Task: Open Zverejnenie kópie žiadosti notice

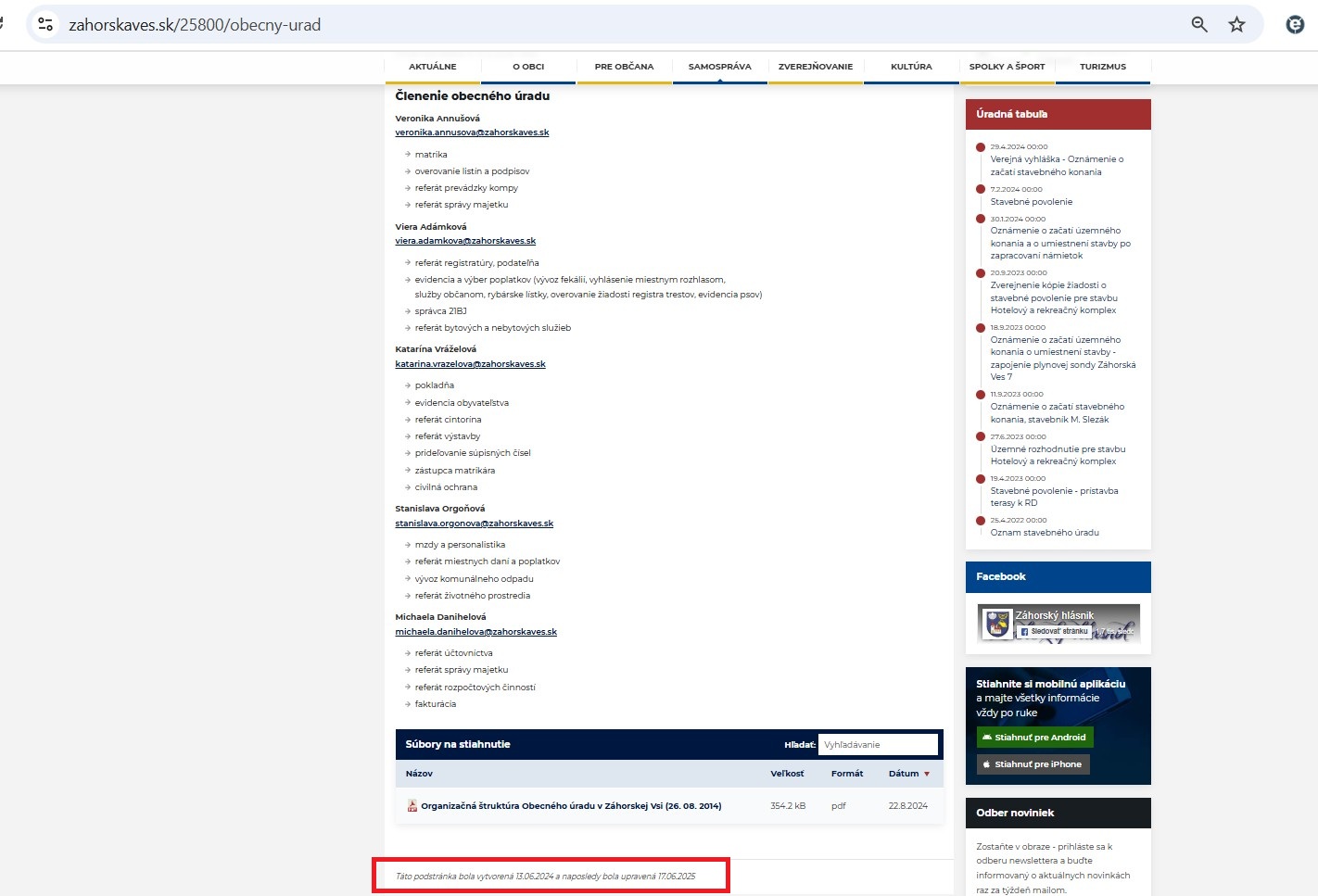Action: tap(1054, 298)
